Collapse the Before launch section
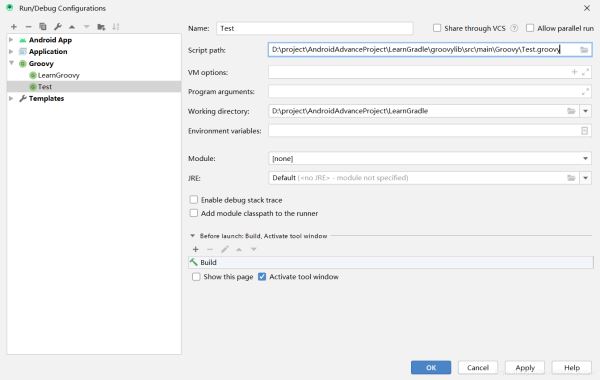 [192, 236]
